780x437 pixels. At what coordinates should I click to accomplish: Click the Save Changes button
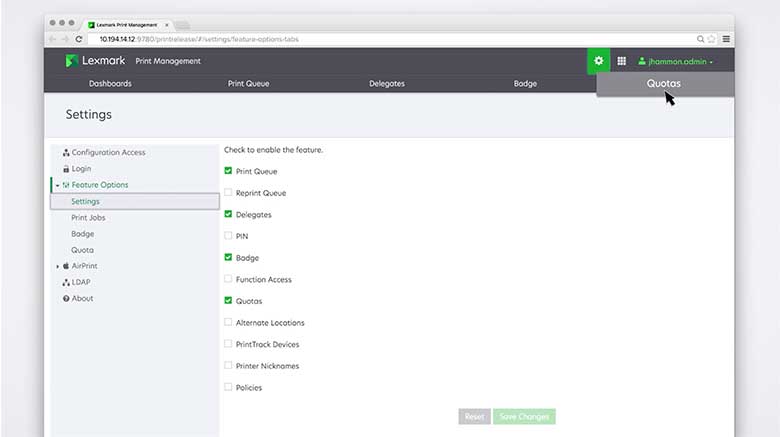click(523, 416)
